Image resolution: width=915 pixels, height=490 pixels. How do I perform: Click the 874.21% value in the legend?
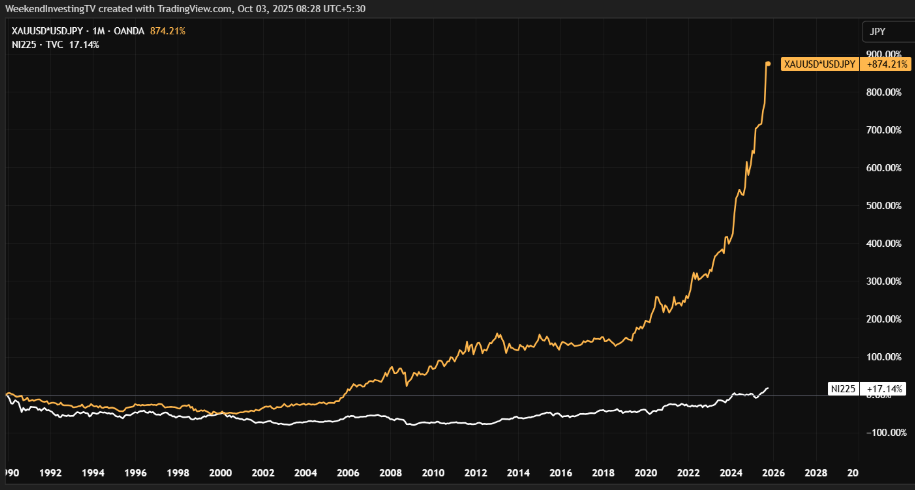click(x=166, y=31)
